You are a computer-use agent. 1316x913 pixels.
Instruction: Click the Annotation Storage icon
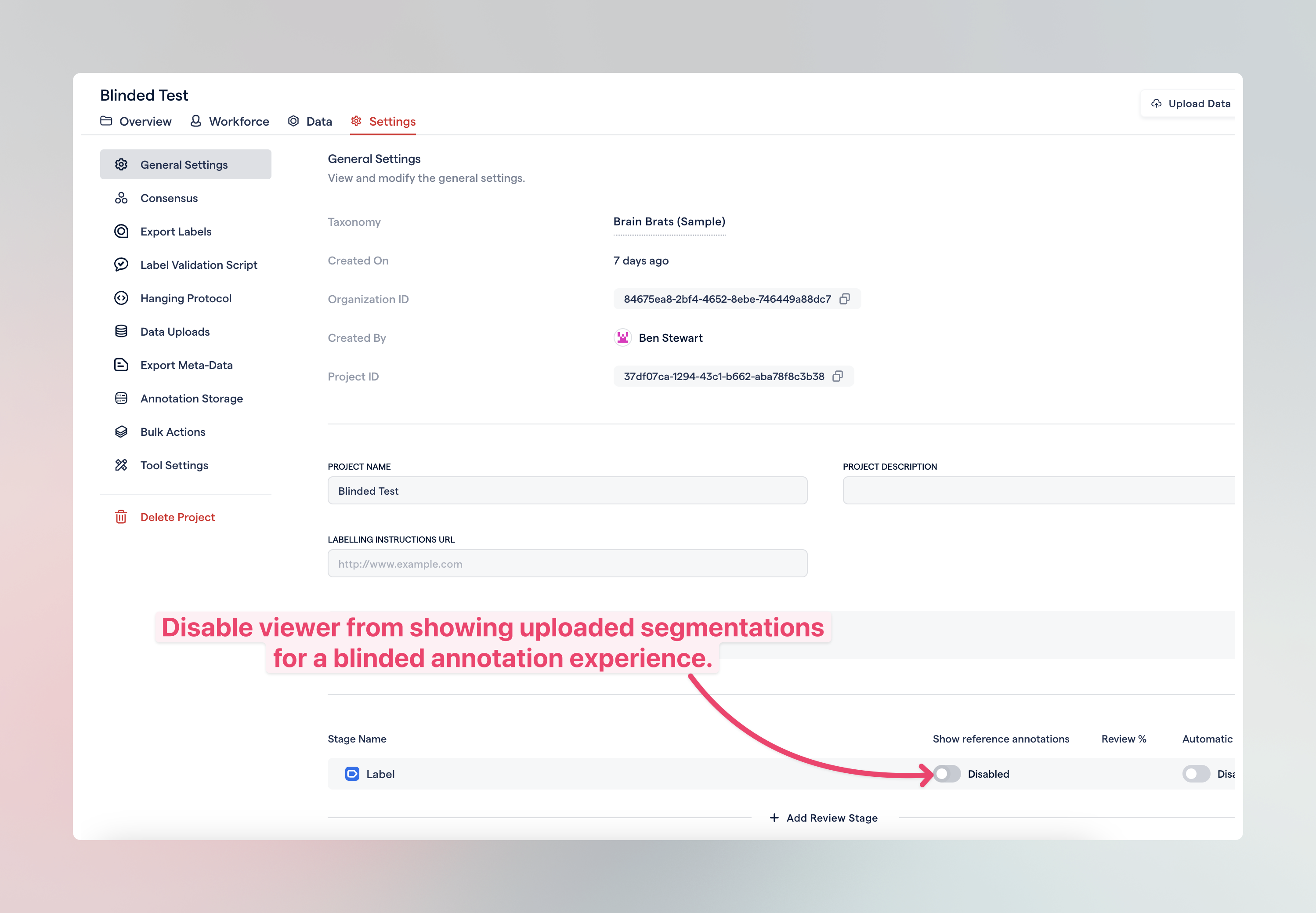click(x=121, y=398)
